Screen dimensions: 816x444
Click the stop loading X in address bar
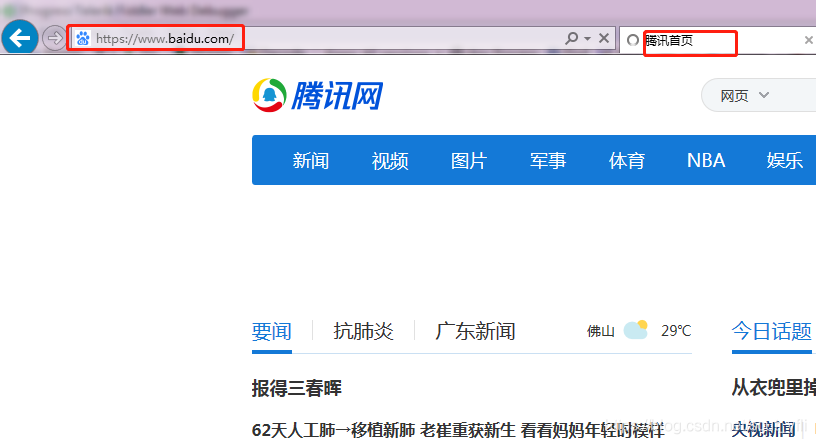604,38
